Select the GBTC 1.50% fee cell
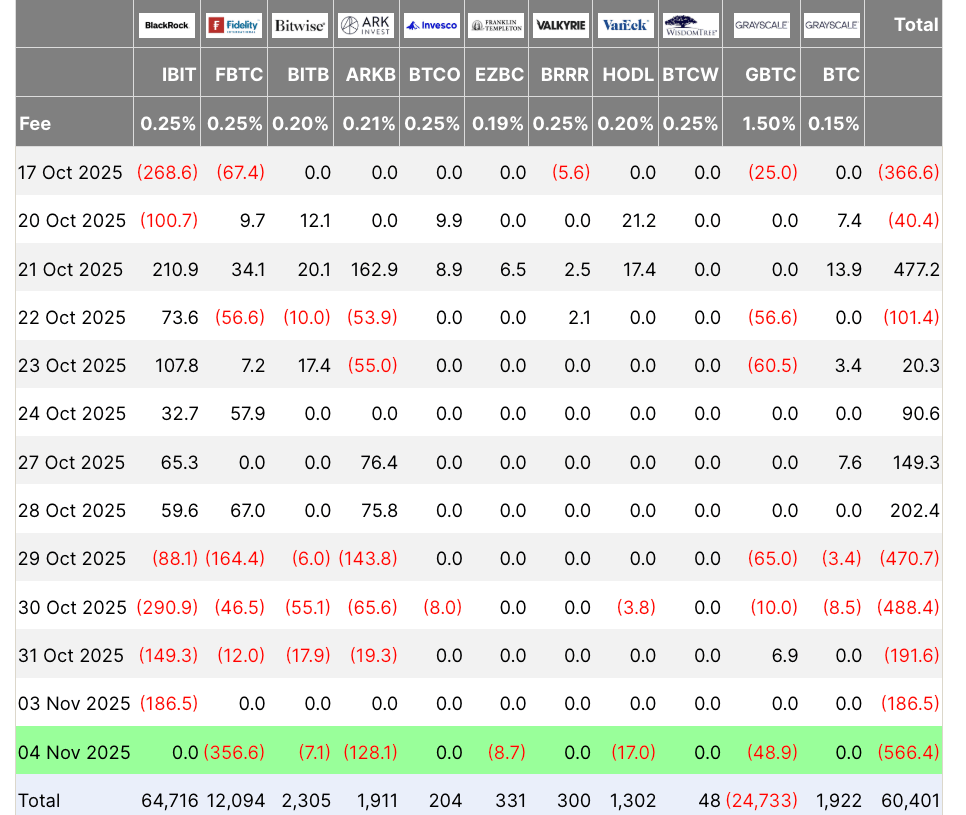Screen dimensions: 966x815 pyautogui.click(x=768, y=124)
